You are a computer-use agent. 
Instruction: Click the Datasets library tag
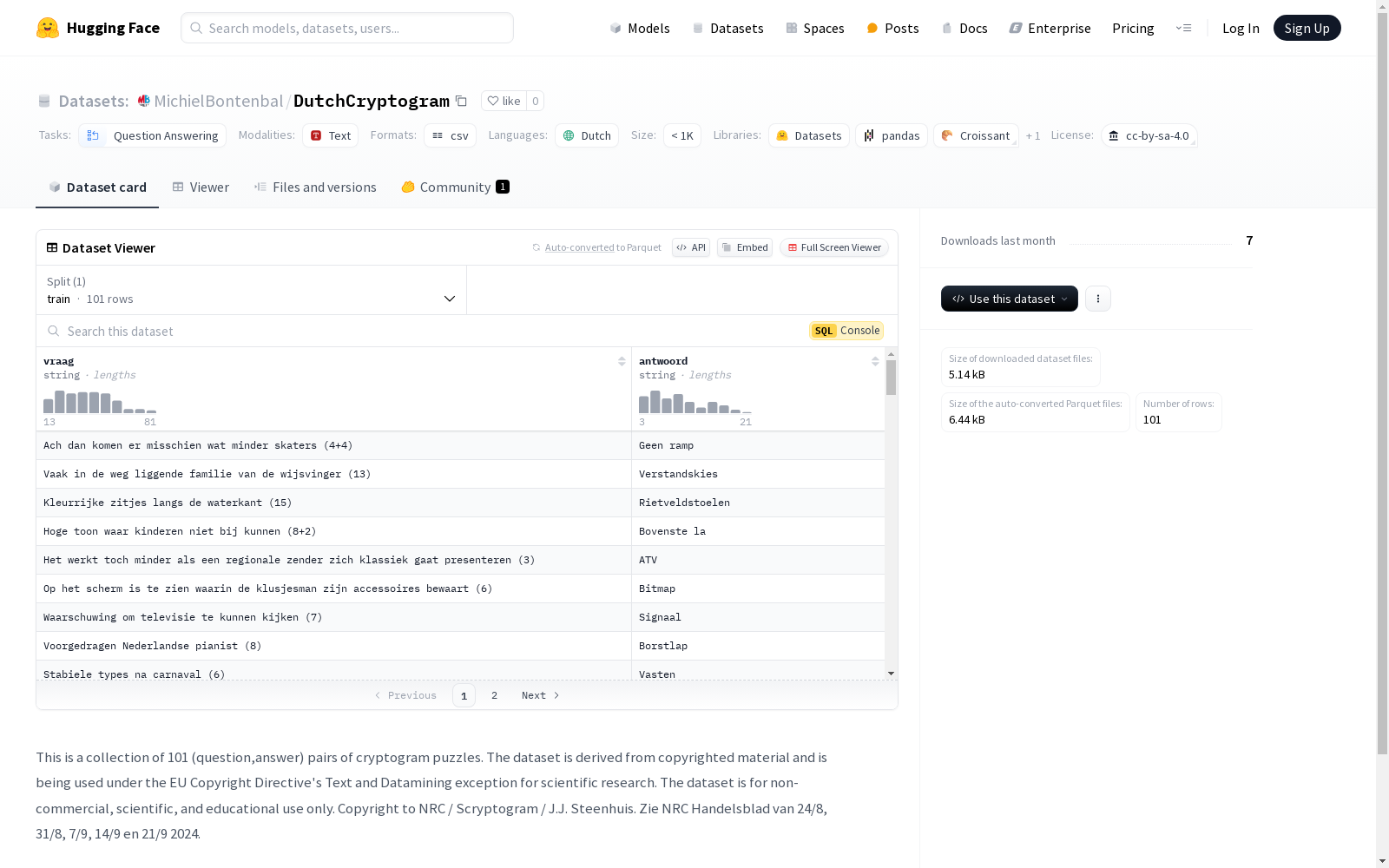coord(809,135)
